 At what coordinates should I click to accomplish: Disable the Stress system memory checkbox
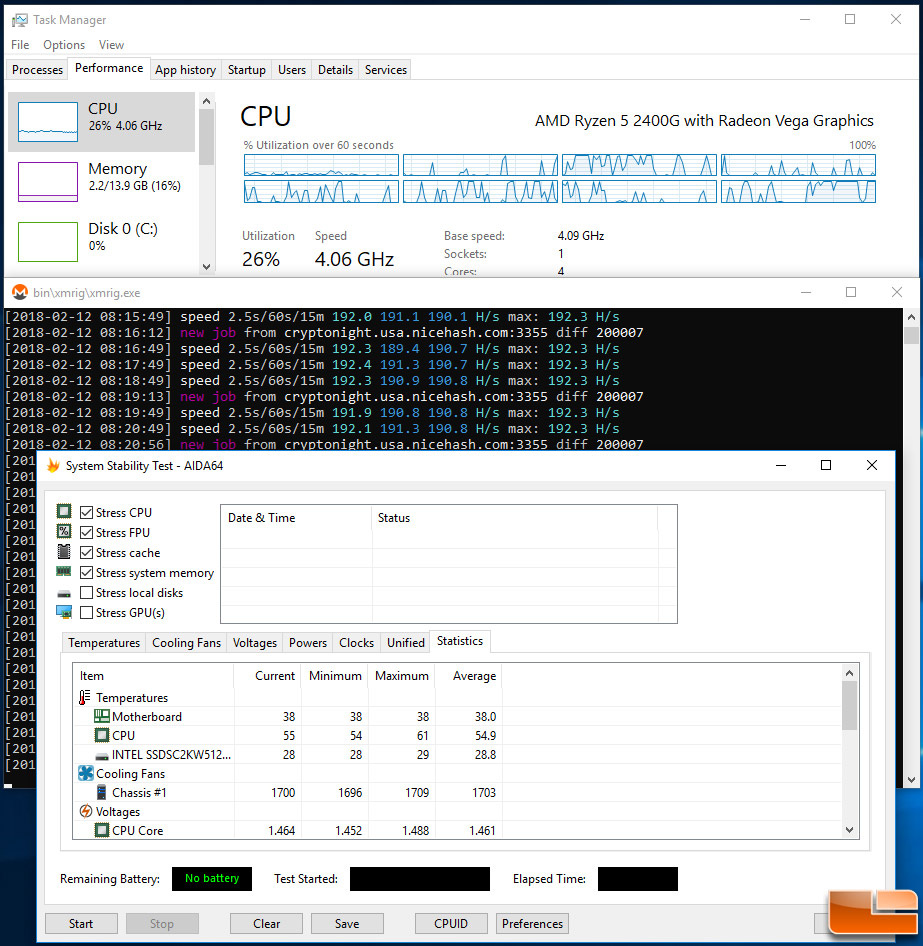click(x=86, y=572)
